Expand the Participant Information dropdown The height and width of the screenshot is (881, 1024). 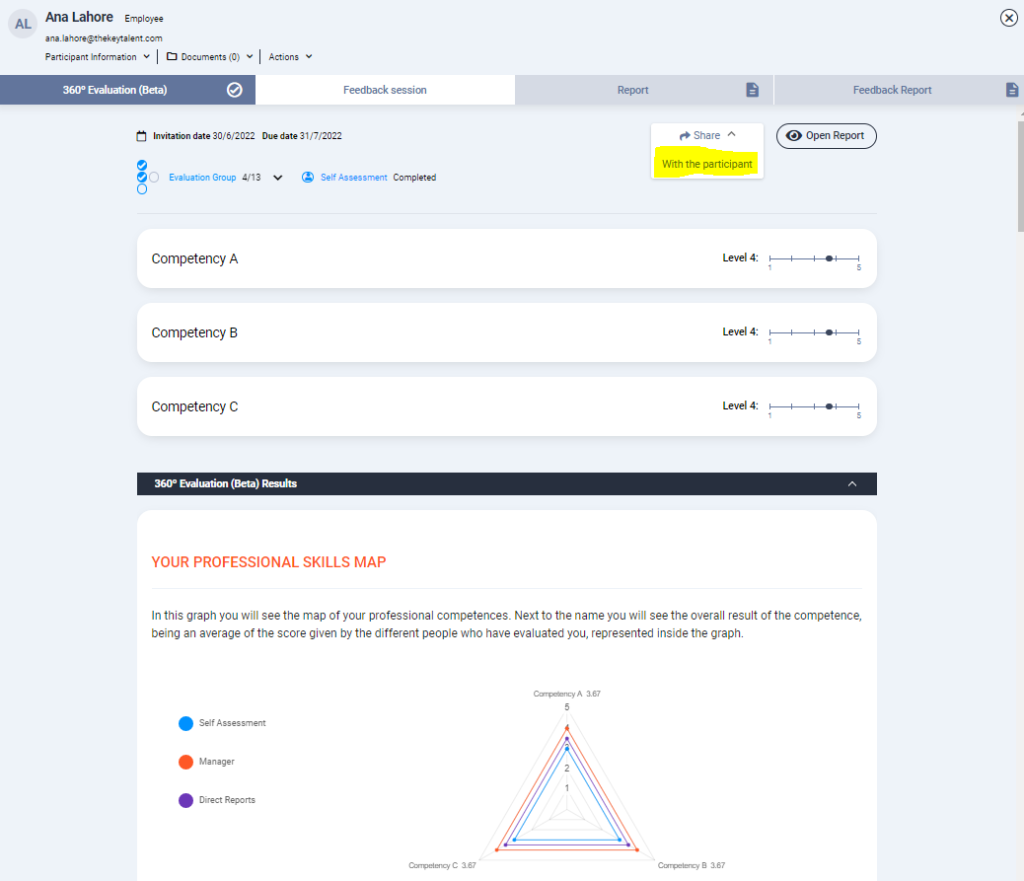coord(98,57)
